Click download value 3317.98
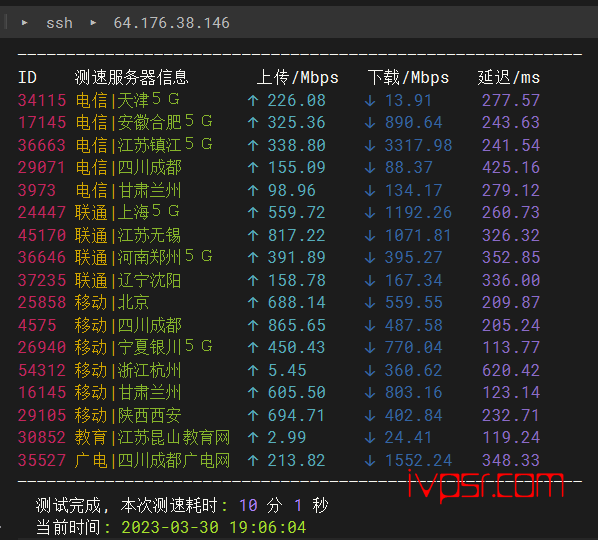Viewport: 598px width, 540px height. click(418, 146)
